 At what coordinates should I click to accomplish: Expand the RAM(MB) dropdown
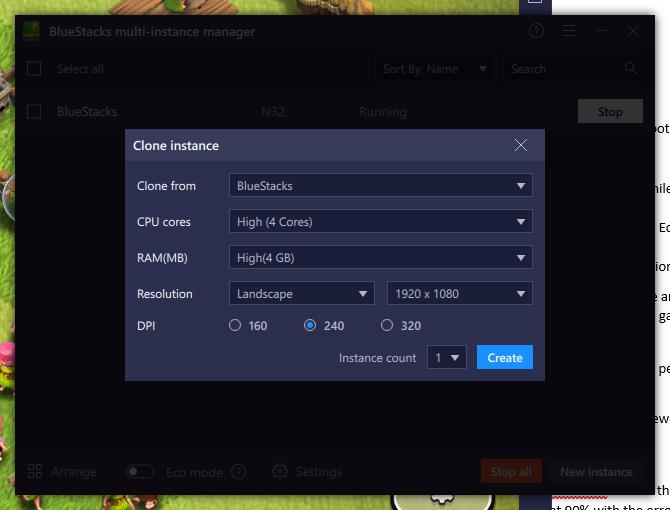(380, 257)
